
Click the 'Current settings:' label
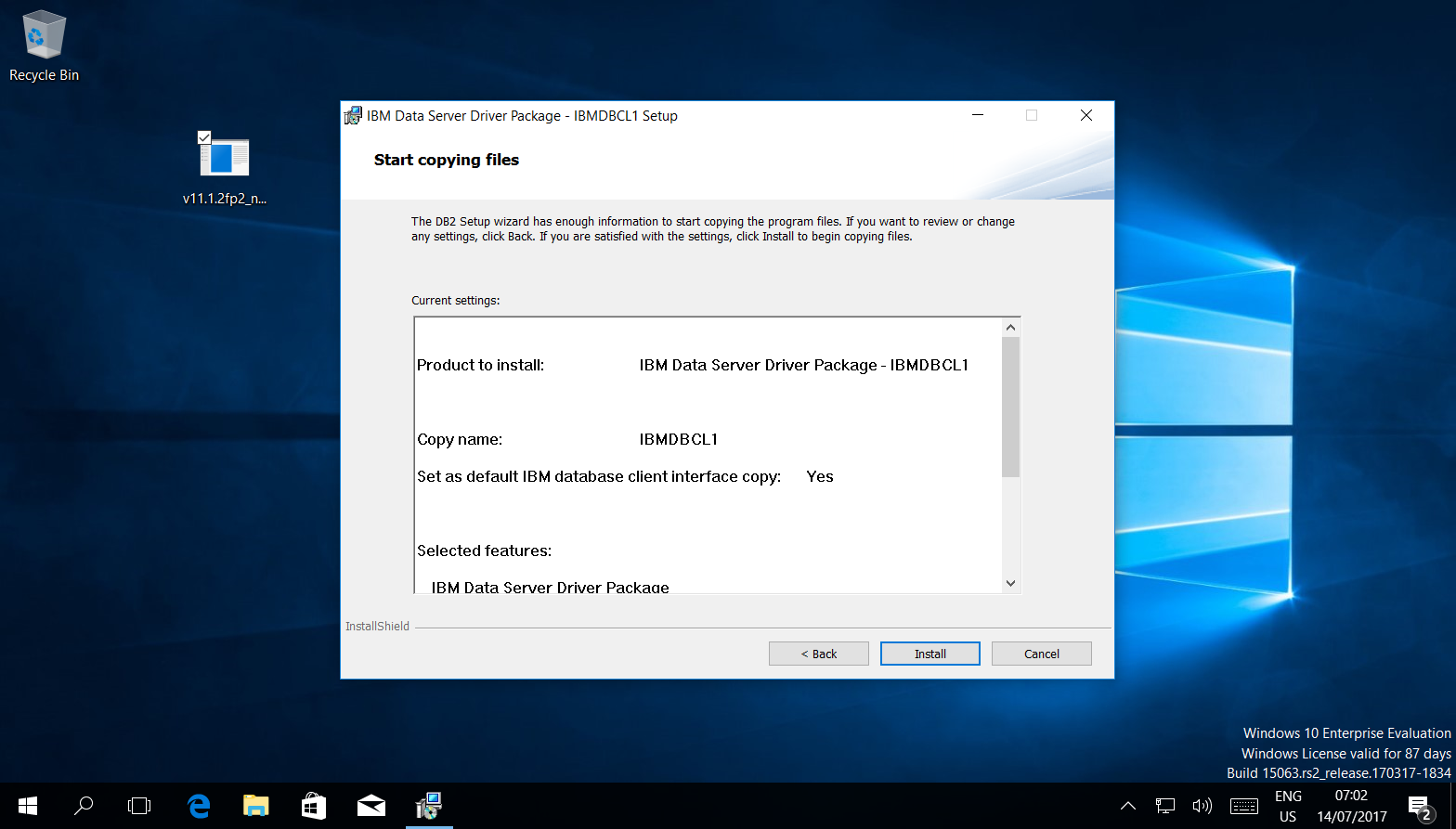pos(455,301)
